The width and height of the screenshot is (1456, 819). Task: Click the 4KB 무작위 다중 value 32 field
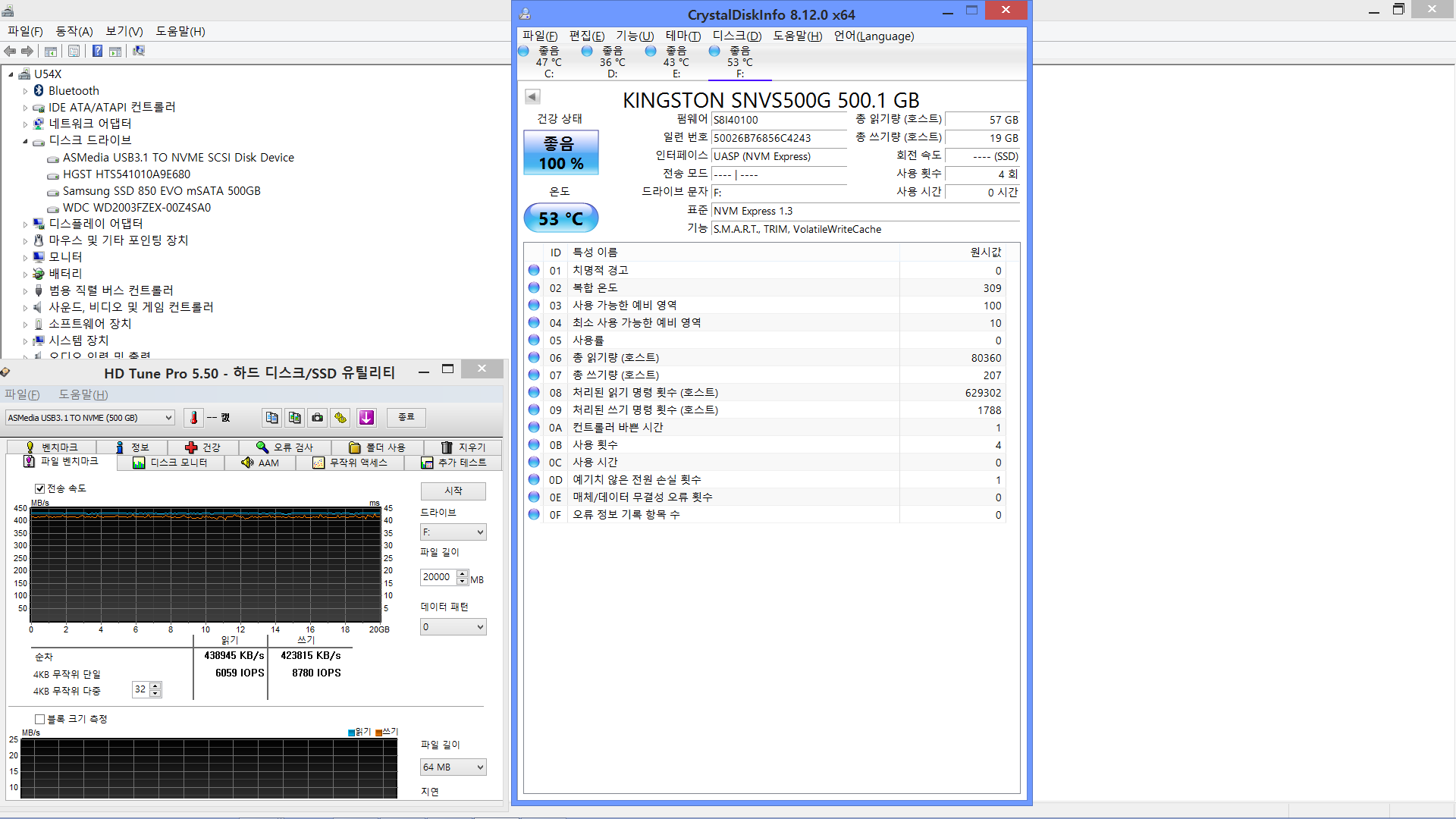[x=141, y=689]
